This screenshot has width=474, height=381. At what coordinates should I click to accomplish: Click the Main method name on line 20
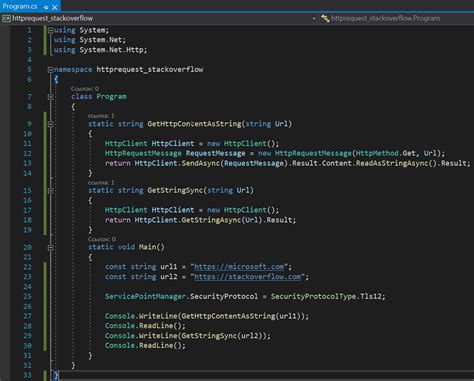(x=147, y=247)
